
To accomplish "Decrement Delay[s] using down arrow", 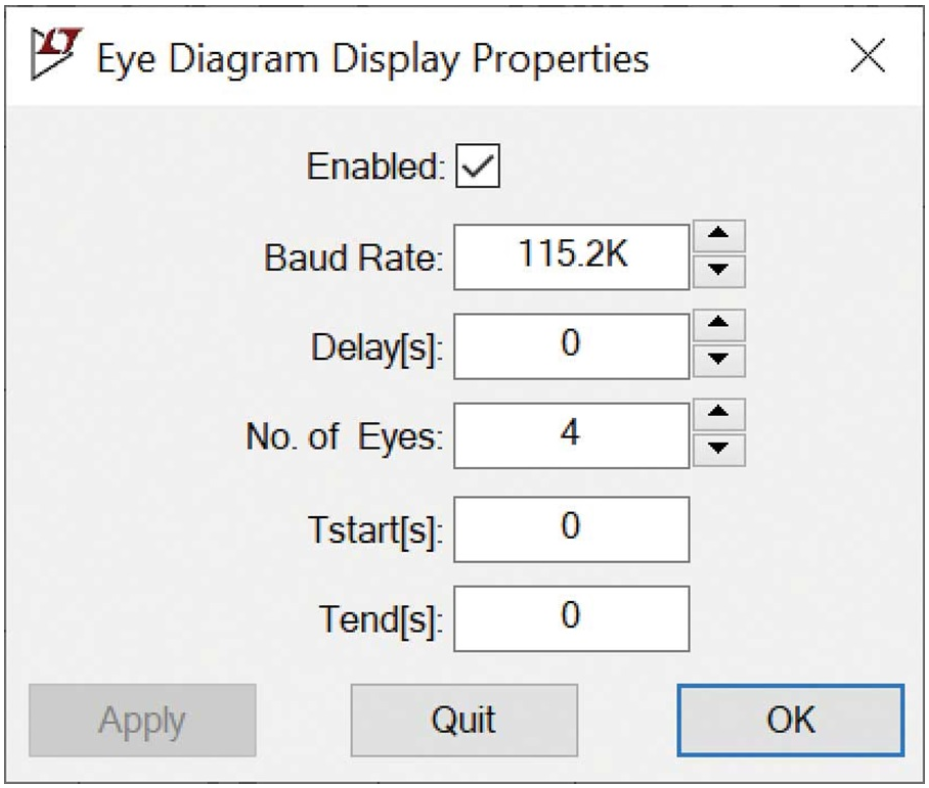I will (719, 361).
